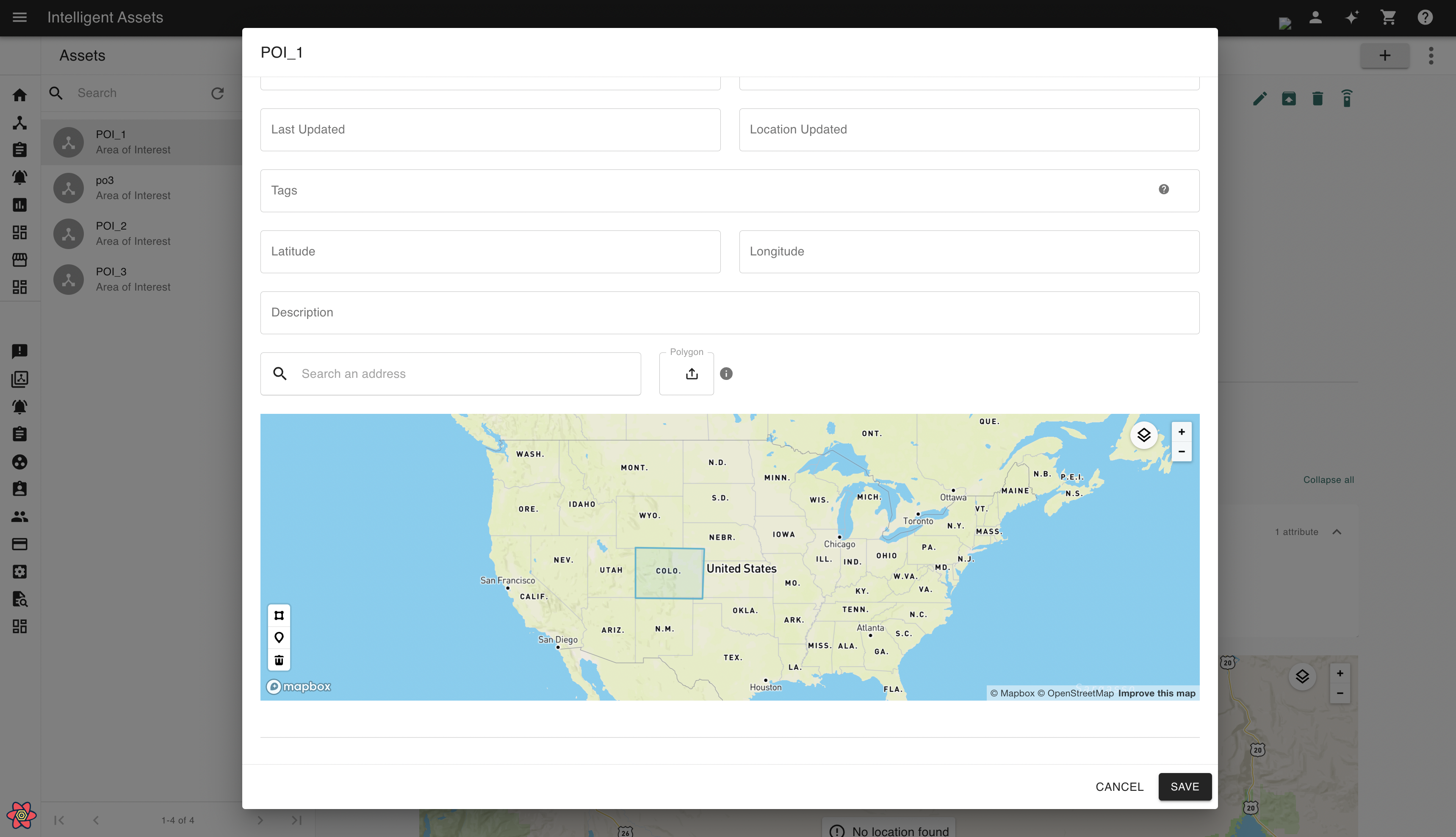Click the CANCEL button

(1119, 787)
